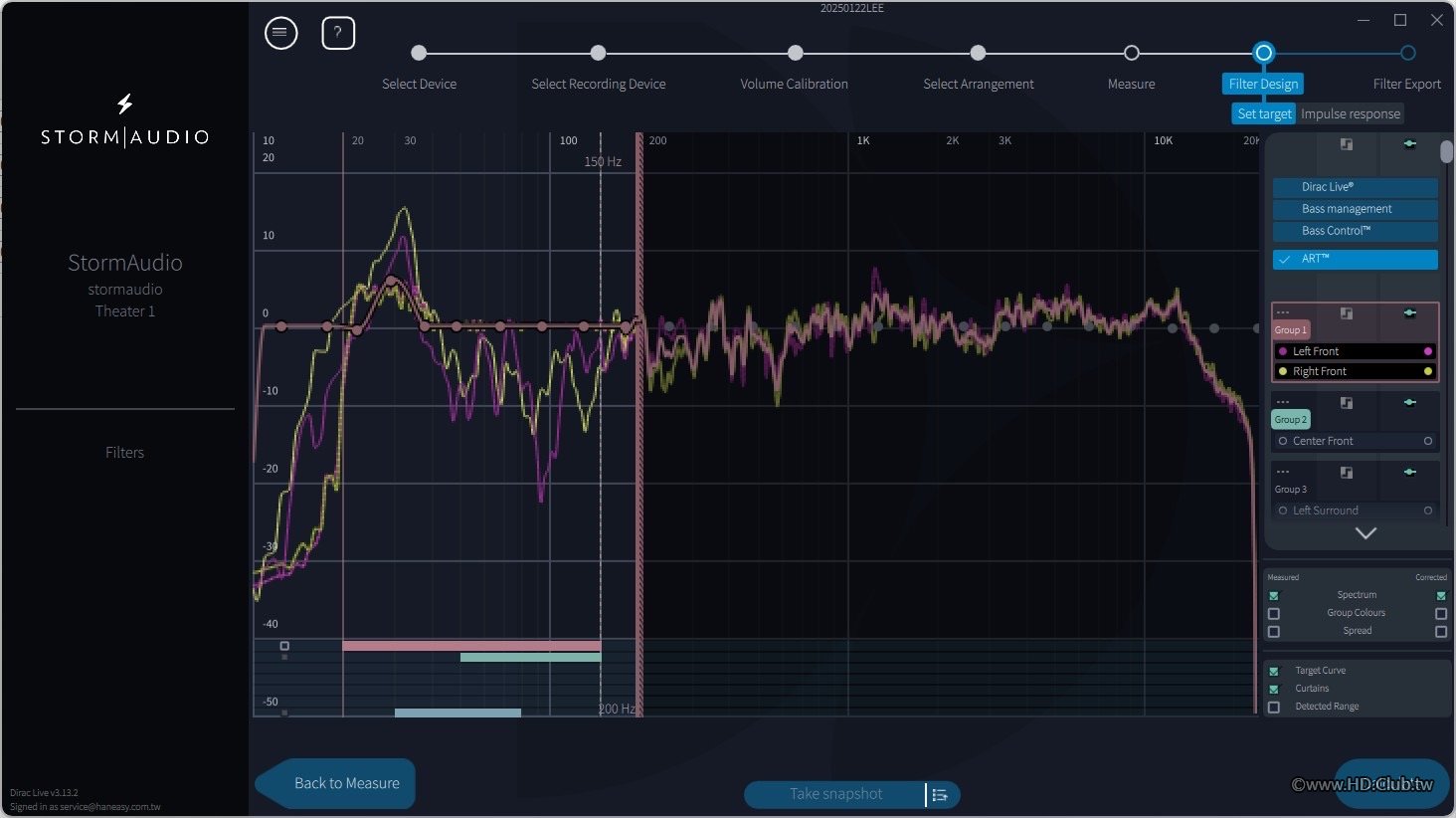Enable the Detected Range checkbox
This screenshot has width=1456, height=818.
(1274, 707)
